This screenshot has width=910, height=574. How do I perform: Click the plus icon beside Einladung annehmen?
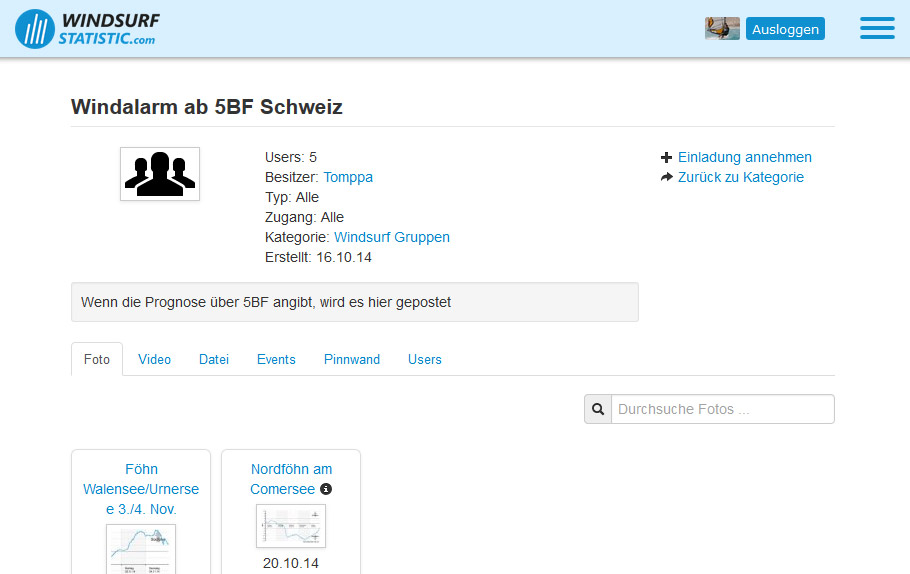click(667, 158)
